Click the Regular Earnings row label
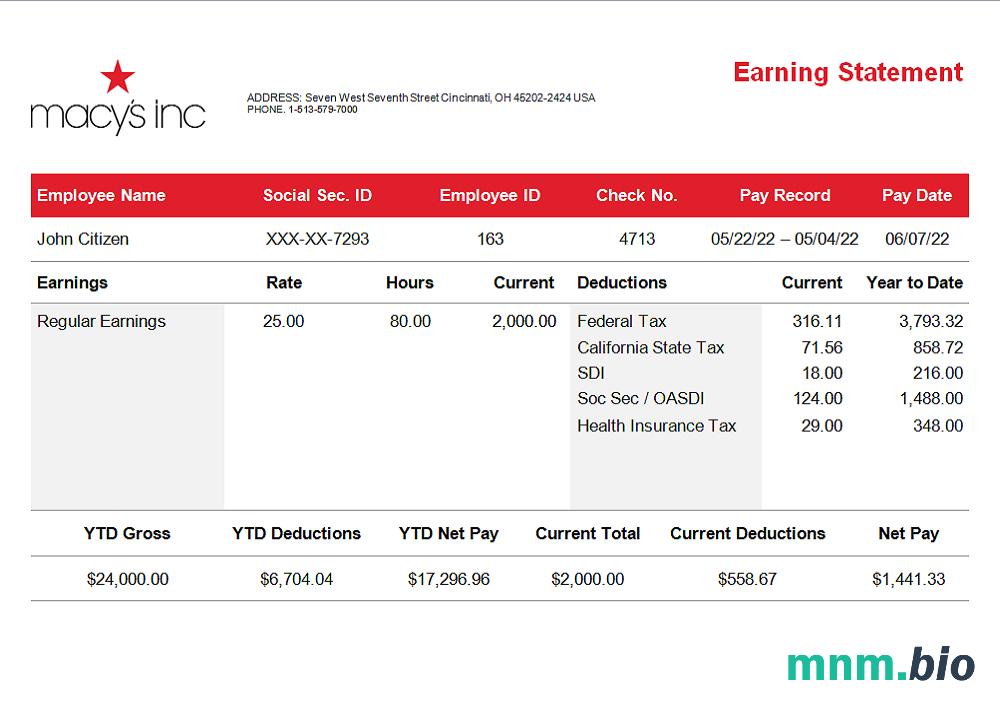This screenshot has height=720, width=1000. tap(101, 321)
